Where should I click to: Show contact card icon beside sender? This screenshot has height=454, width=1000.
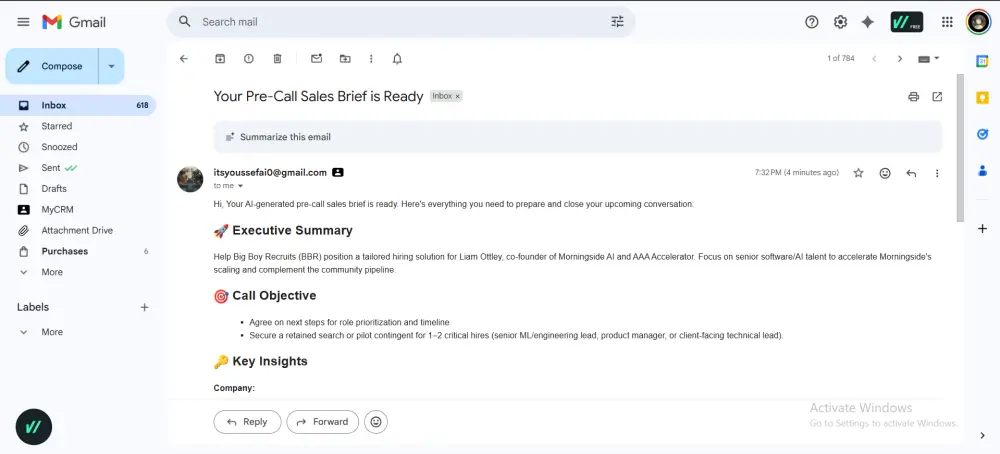pos(338,172)
